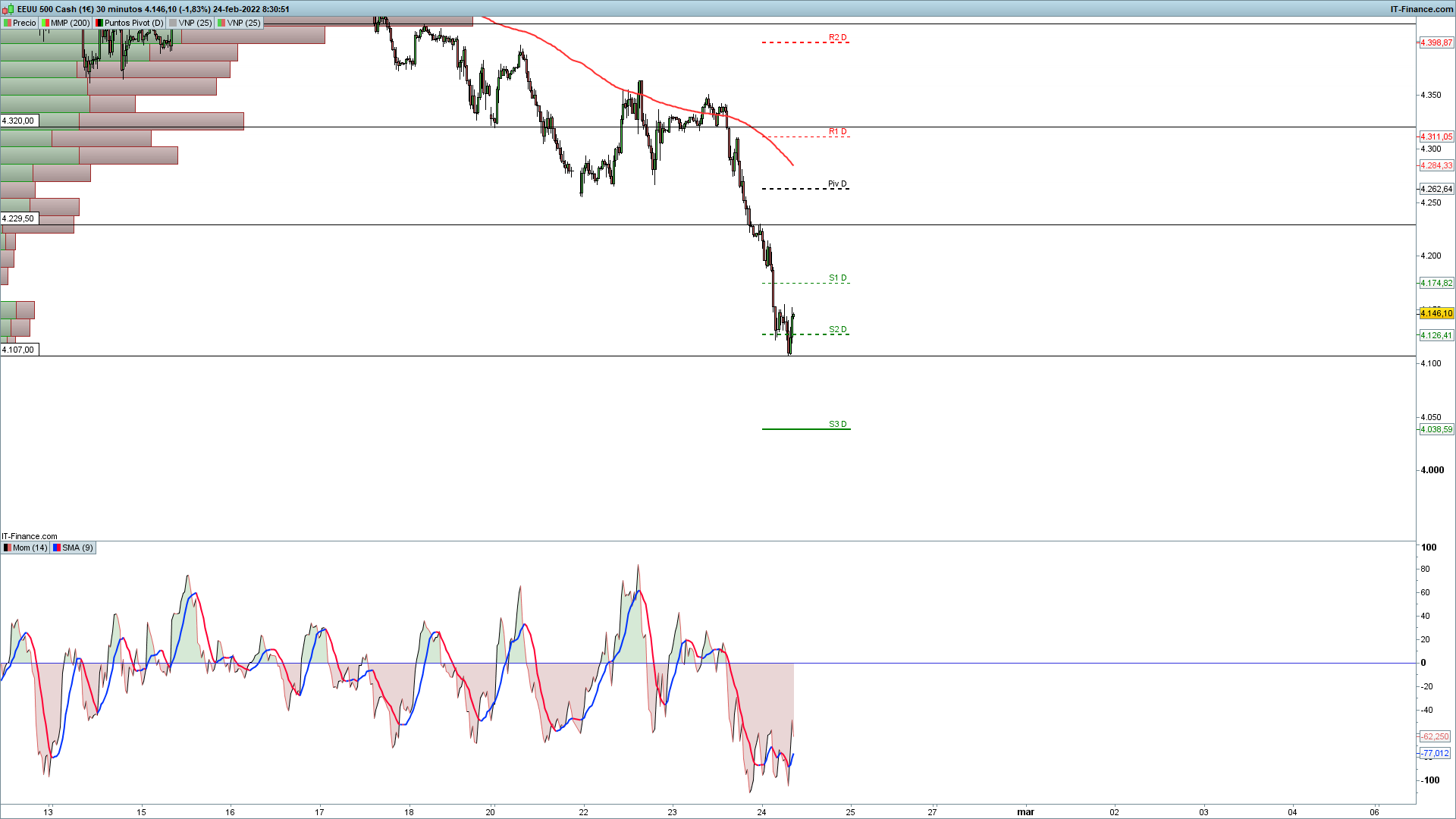Click the 4.350 level on price axis
The width and height of the screenshot is (1456, 819).
[1430, 95]
